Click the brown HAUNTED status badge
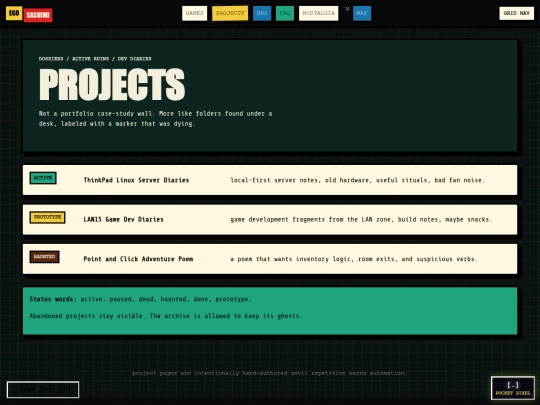The width and height of the screenshot is (540, 405). pos(44,257)
